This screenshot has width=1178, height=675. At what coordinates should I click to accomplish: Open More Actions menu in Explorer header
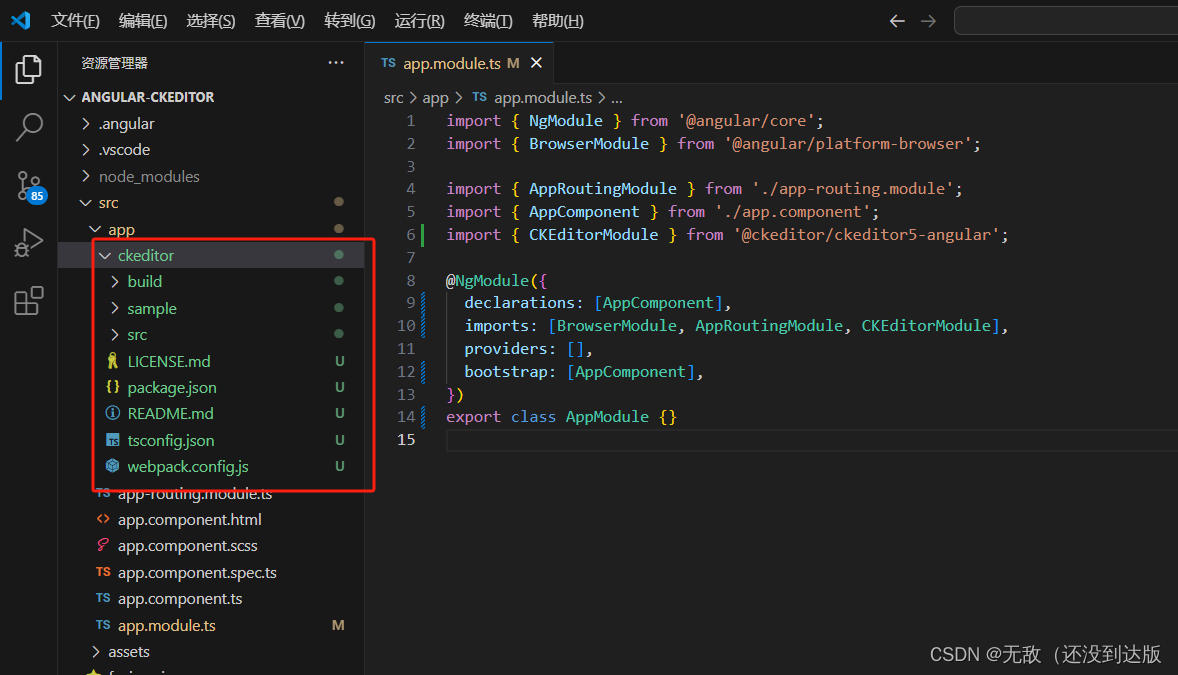(335, 63)
